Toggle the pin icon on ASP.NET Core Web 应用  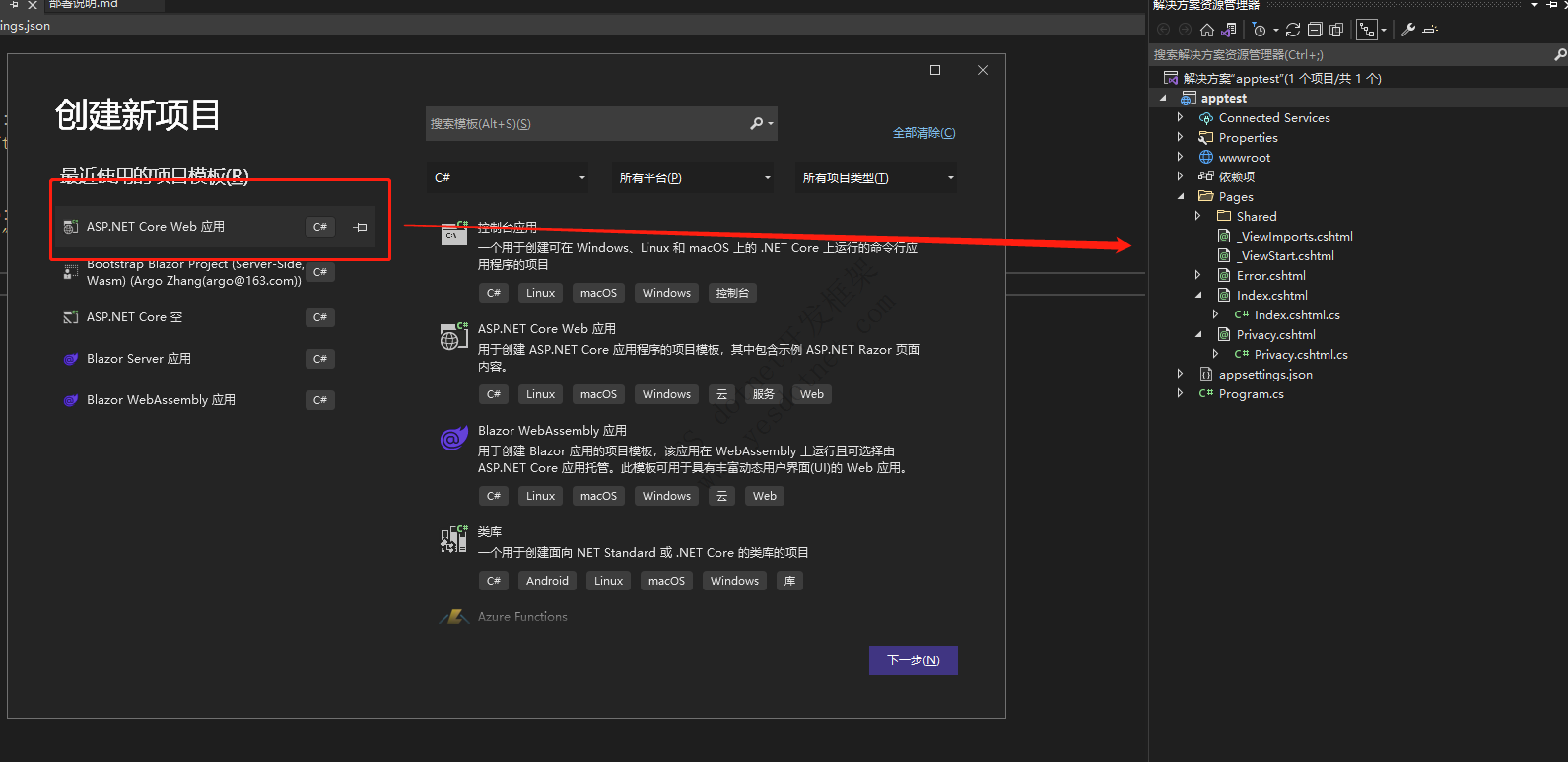point(361,227)
